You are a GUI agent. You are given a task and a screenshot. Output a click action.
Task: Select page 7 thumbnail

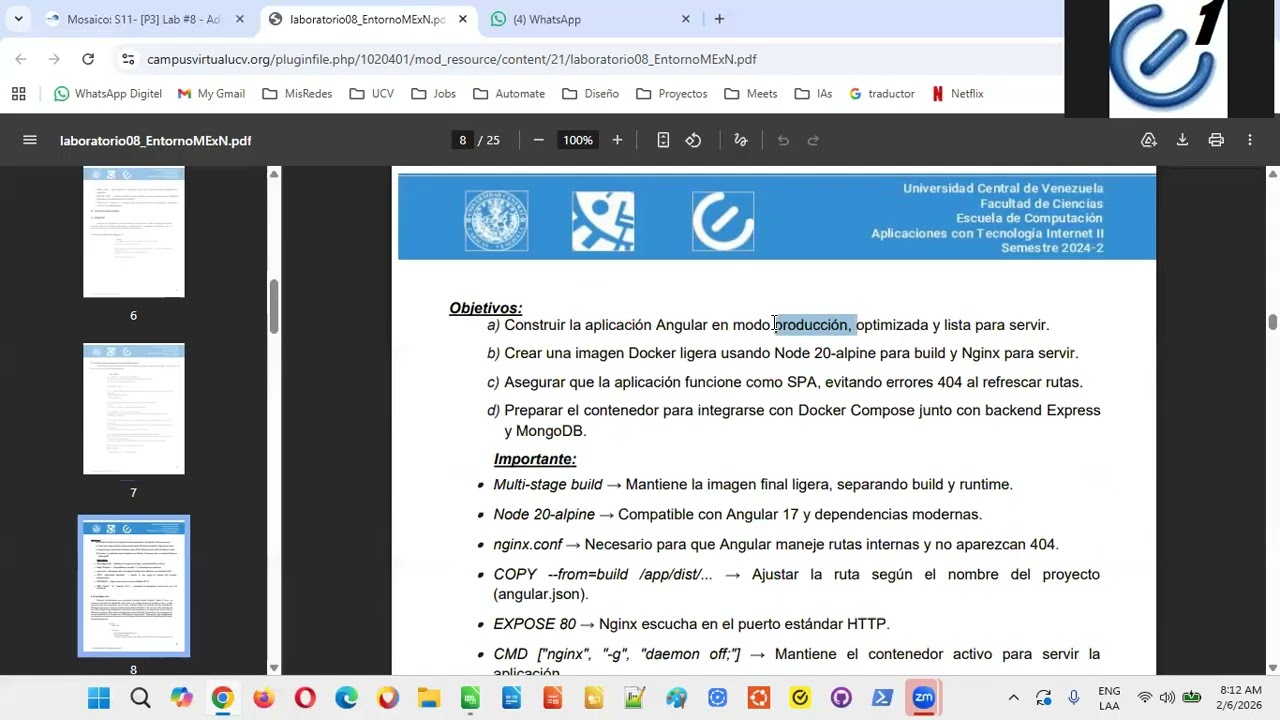(x=134, y=409)
